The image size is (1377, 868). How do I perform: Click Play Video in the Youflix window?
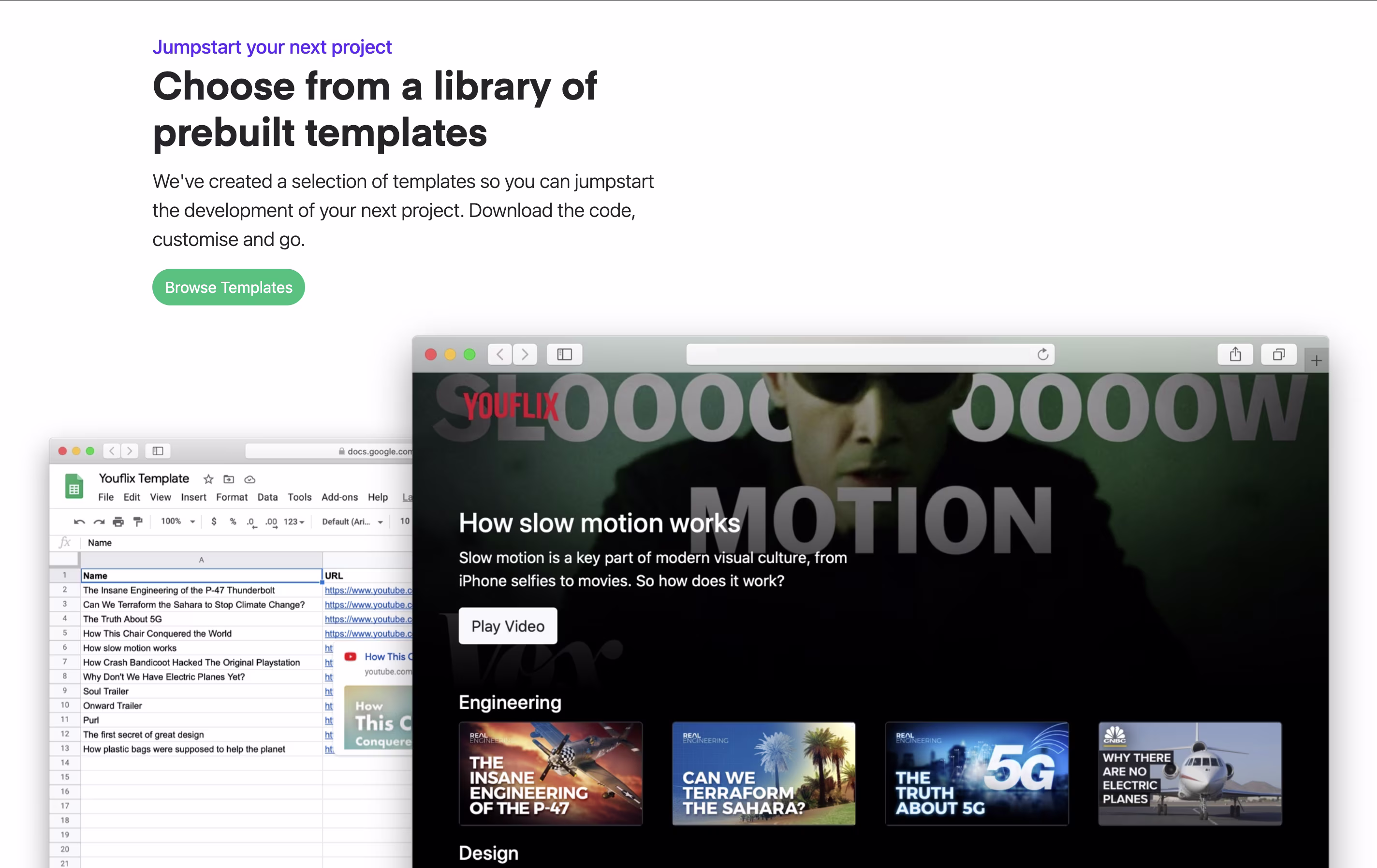tap(508, 626)
